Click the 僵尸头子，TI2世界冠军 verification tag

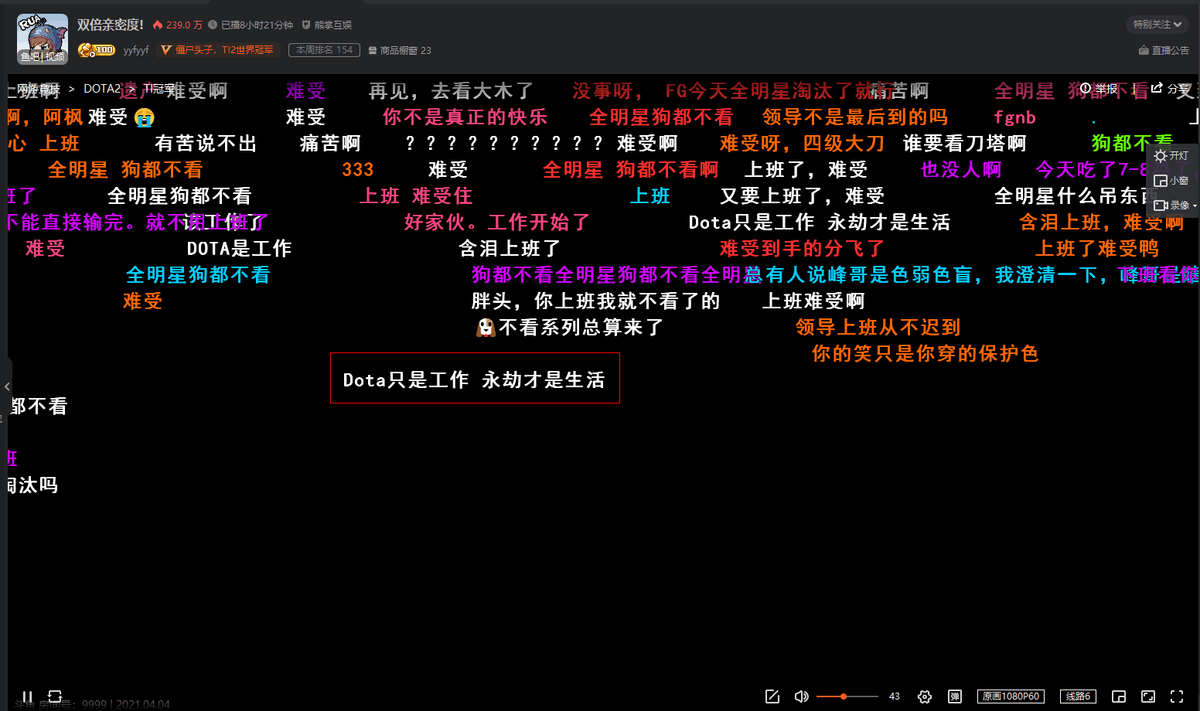pos(218,50)
